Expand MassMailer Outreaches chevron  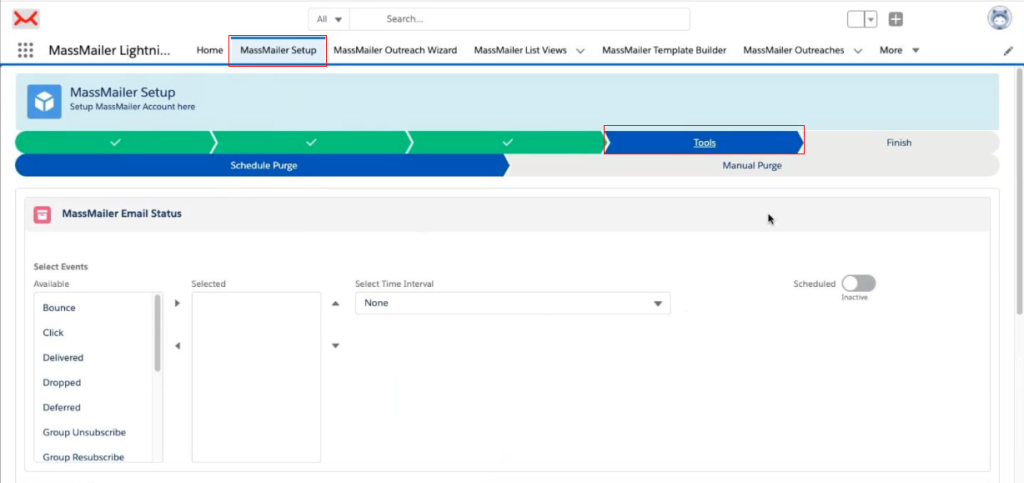858,51
